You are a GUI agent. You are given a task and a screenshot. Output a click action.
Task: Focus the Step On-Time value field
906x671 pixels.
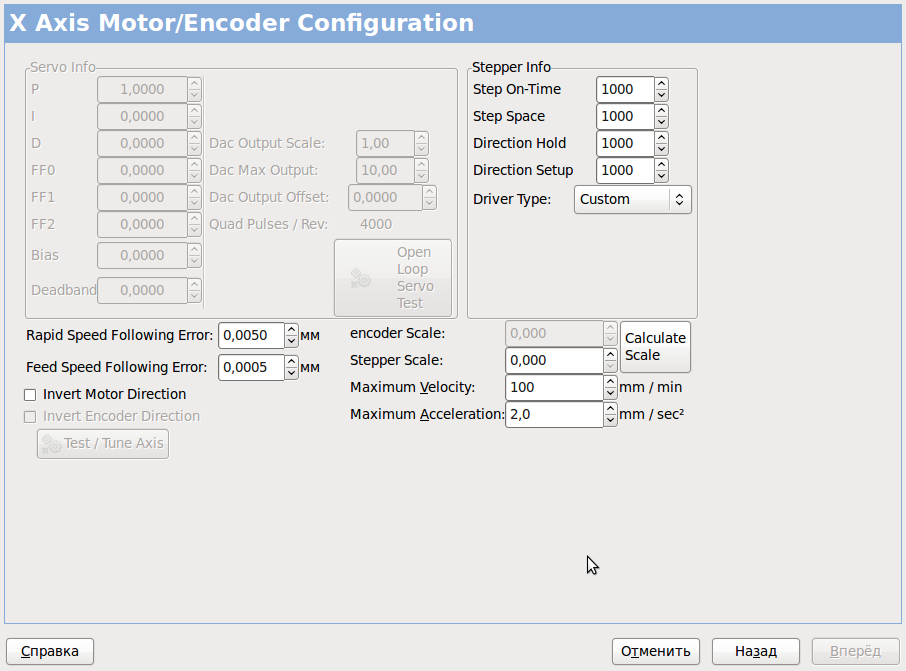[x=625, y=90]
